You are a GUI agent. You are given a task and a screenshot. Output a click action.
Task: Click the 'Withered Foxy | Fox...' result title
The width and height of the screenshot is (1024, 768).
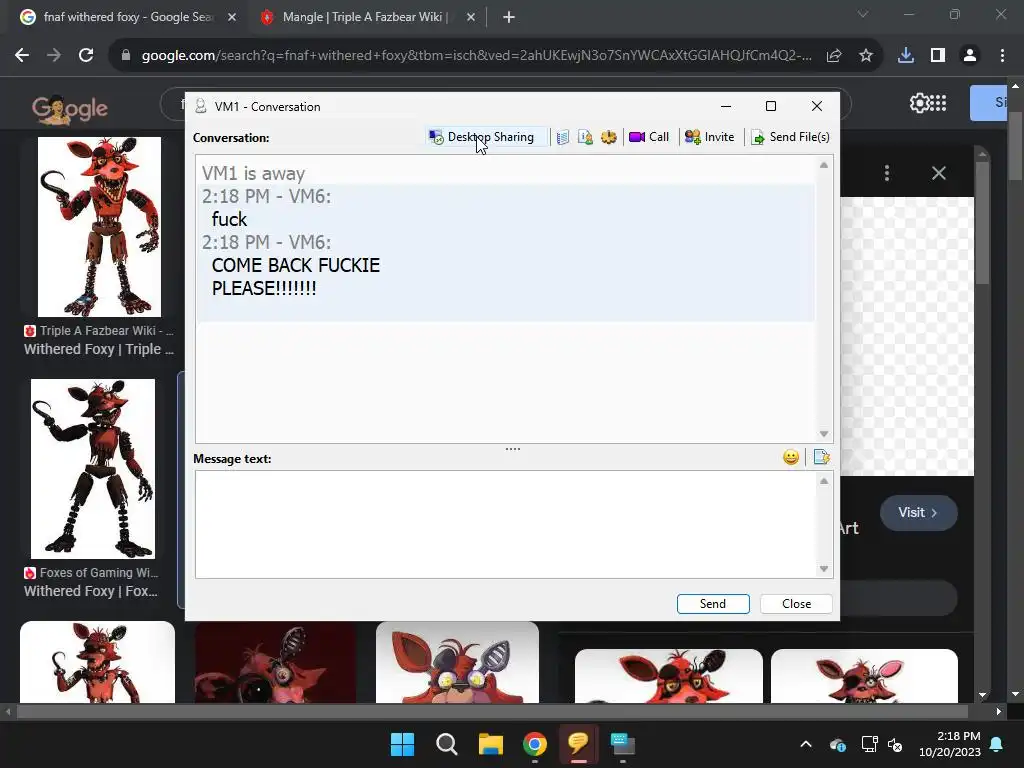91,591
